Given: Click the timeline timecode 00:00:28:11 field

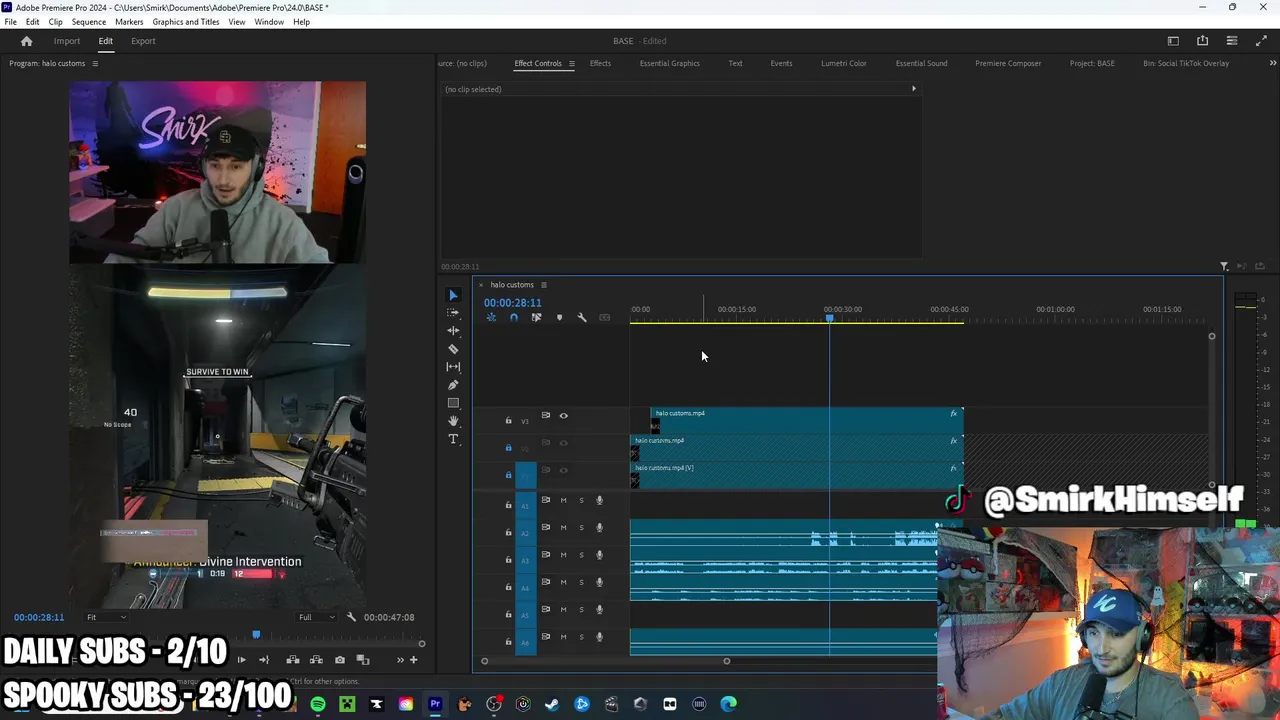Looking at the screenshot, I should (x=513, y=303).
